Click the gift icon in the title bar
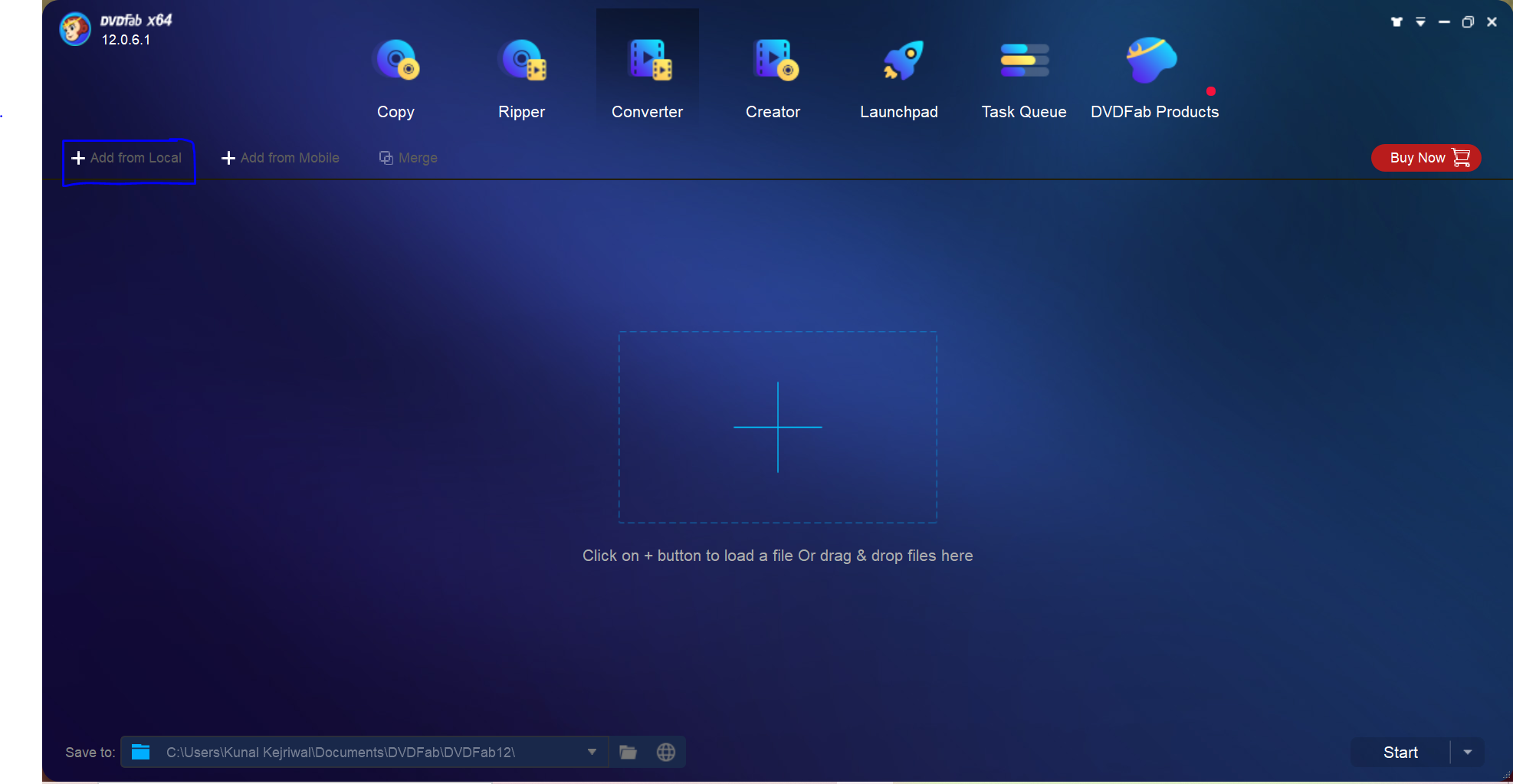Viewport: 1513px width, 784px height. pos(1396,21)
